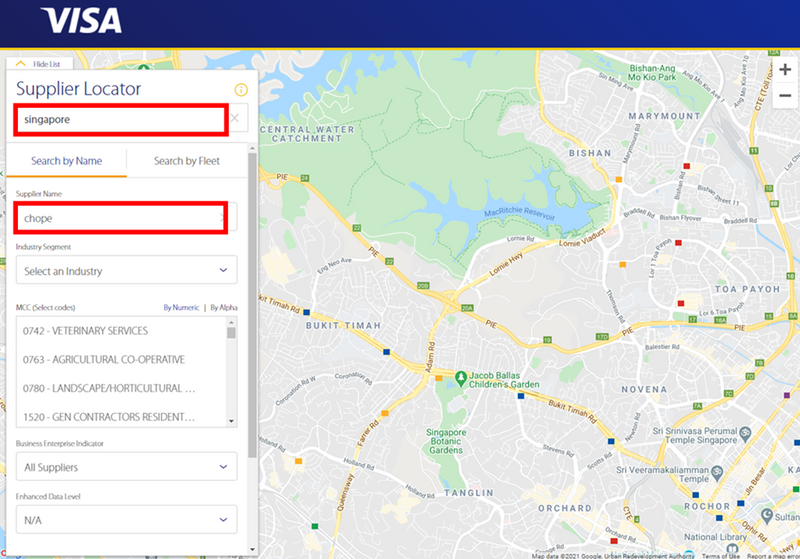Viewport: 800px width, 559px height.
Task: Click the National Library map label
Action: [714, 537]
